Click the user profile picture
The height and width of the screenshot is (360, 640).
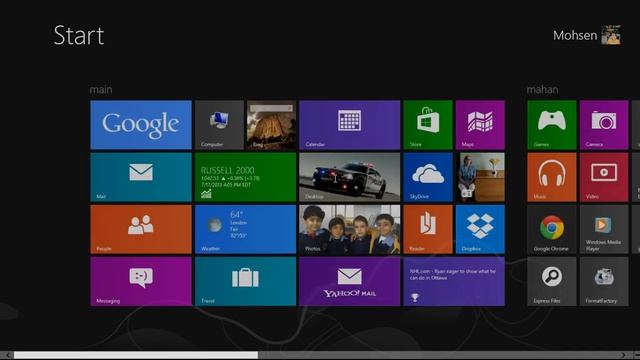point(611,35)
